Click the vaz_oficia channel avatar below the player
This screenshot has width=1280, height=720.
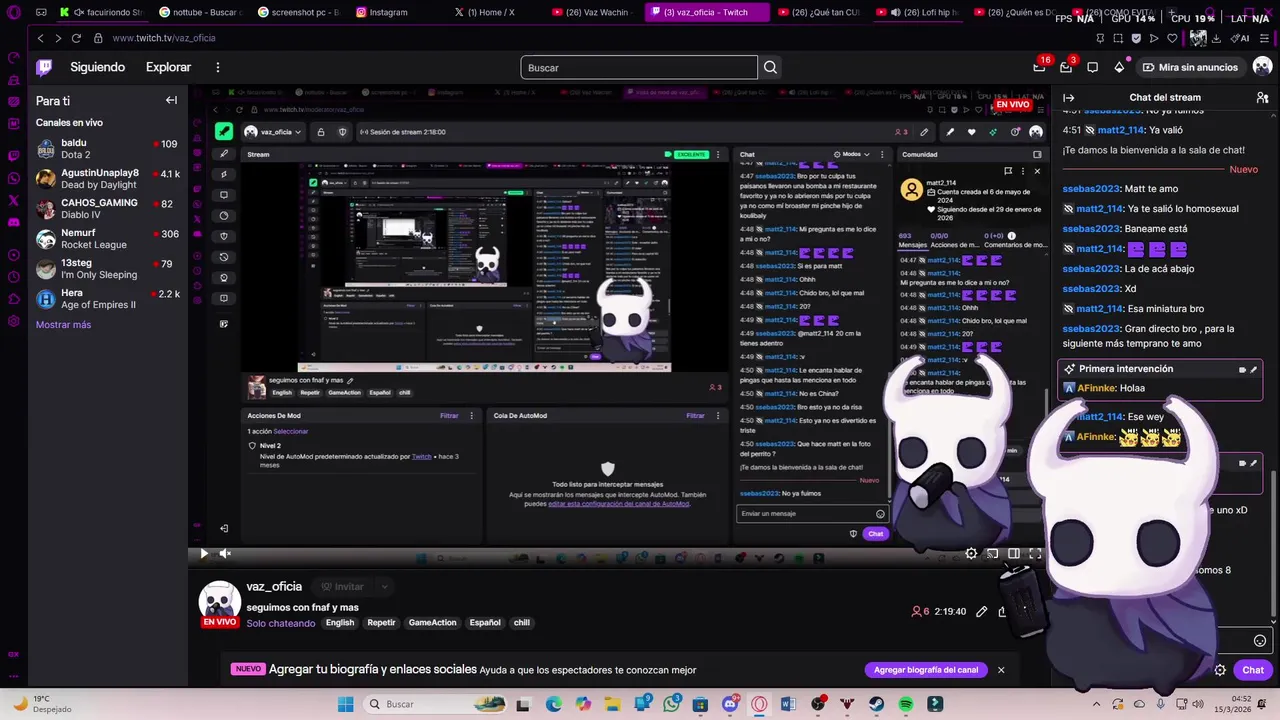pyautogui.click(x=219, y=601)
